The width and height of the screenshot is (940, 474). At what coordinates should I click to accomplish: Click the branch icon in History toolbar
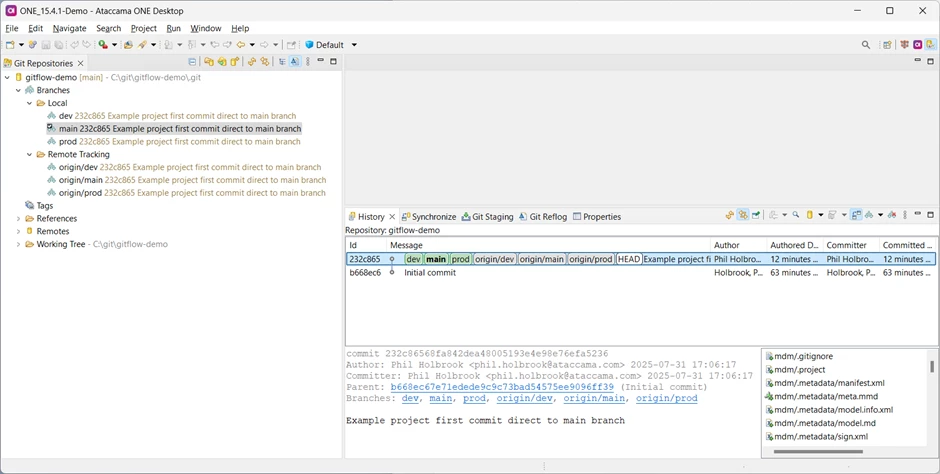point(869,215)
